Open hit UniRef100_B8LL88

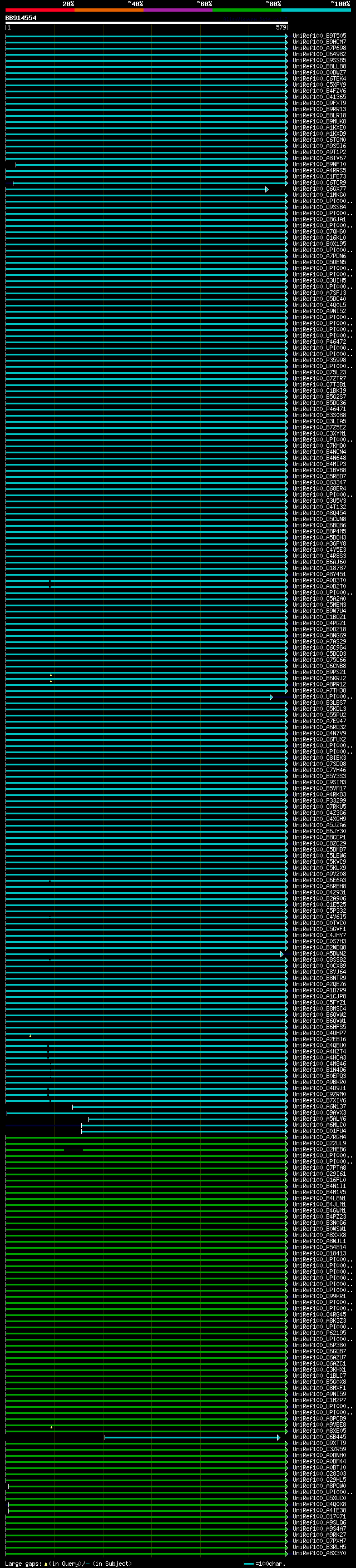pyautogui.click(x=319, y=66)
